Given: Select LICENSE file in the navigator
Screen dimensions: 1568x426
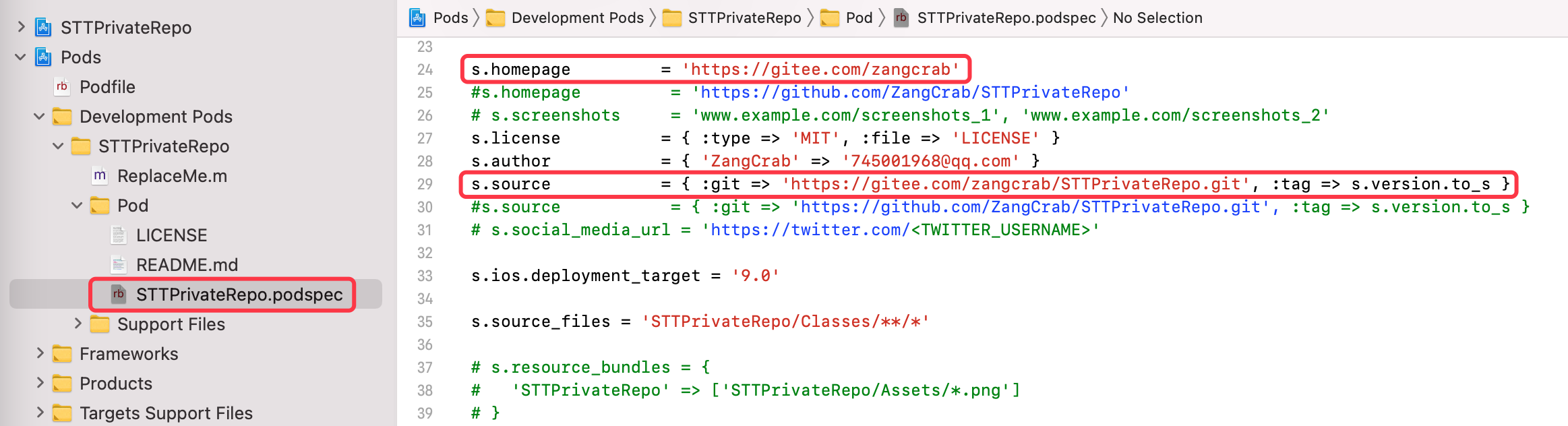Looking at the screenshot, I should click(x=171, y=235).
